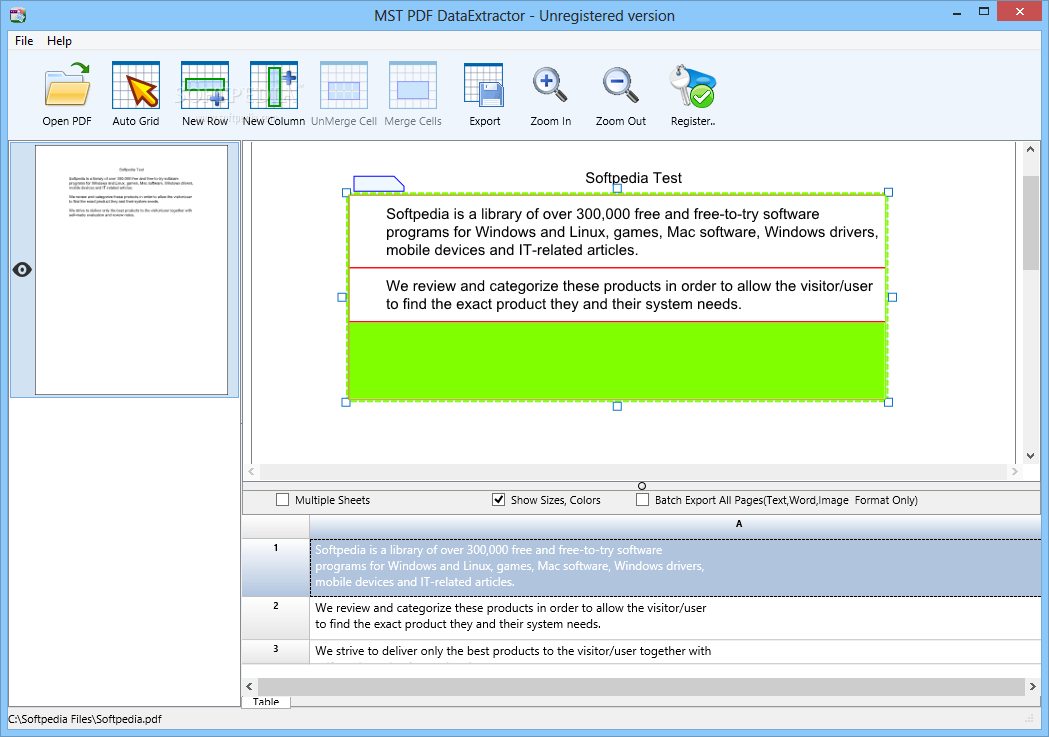Select cell starting 'We strive to deliver'
This screenshot has height=737, width=1049.
click(675, 651)
